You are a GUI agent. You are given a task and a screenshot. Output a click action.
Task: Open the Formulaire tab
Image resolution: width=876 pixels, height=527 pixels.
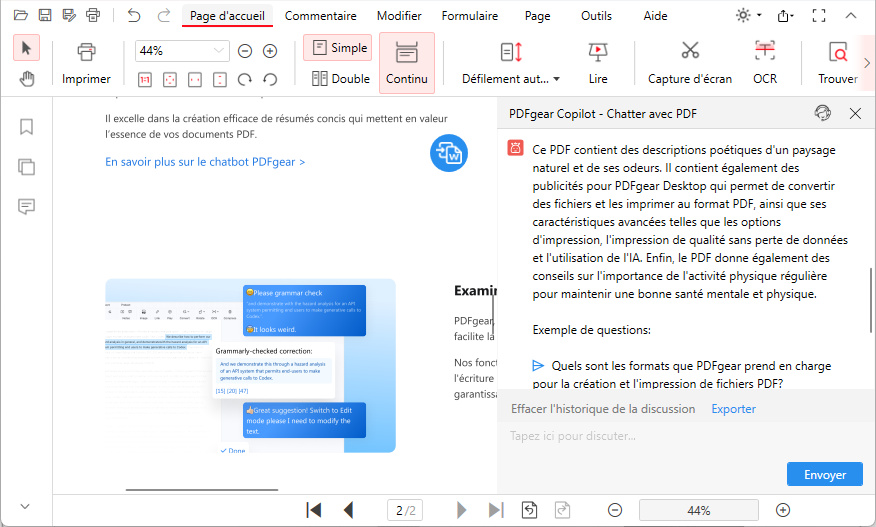coord(470,16)
